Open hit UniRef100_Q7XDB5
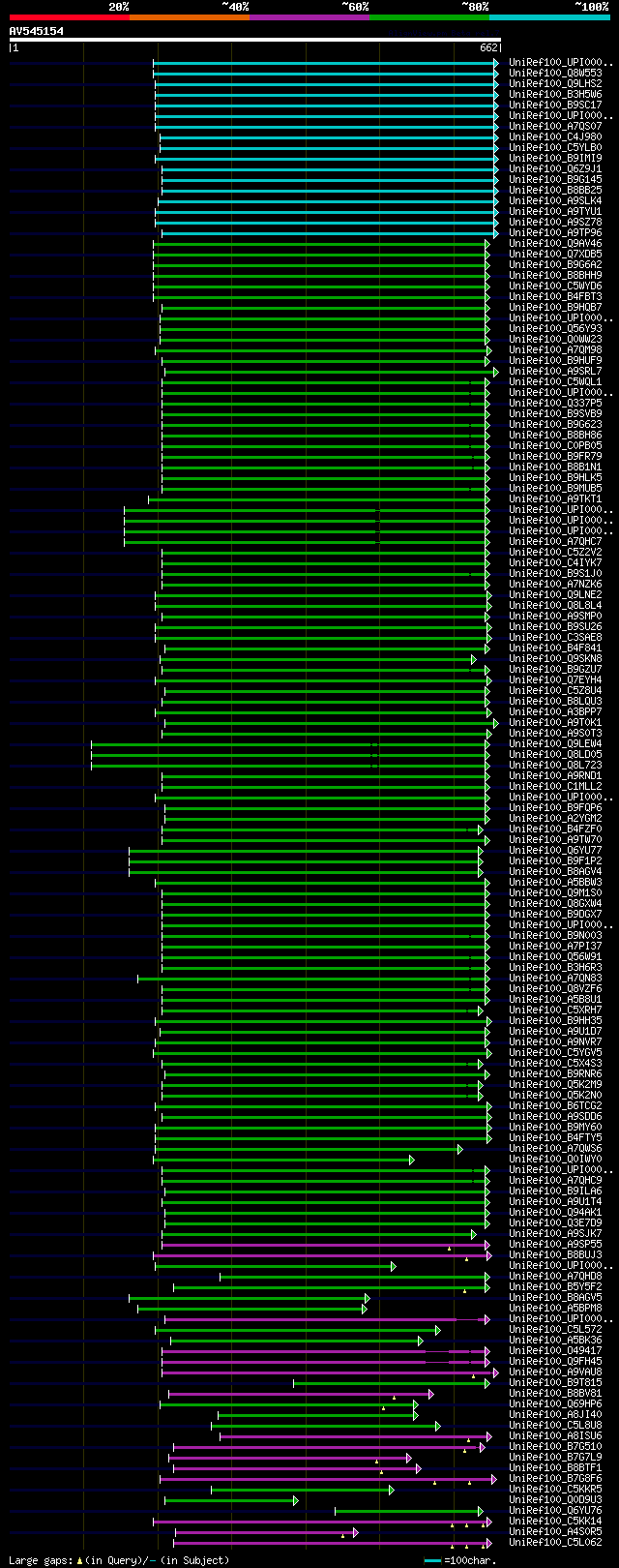Image resolution: width=619 pixels, height=1568 pixels. (555, 254)
